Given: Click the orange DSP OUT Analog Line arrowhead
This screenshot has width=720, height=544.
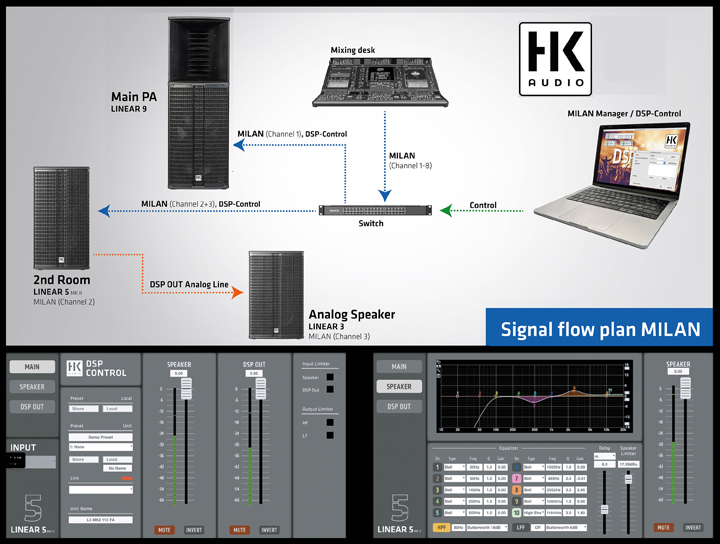Looking at the screenshot, I should coord(237,292).
